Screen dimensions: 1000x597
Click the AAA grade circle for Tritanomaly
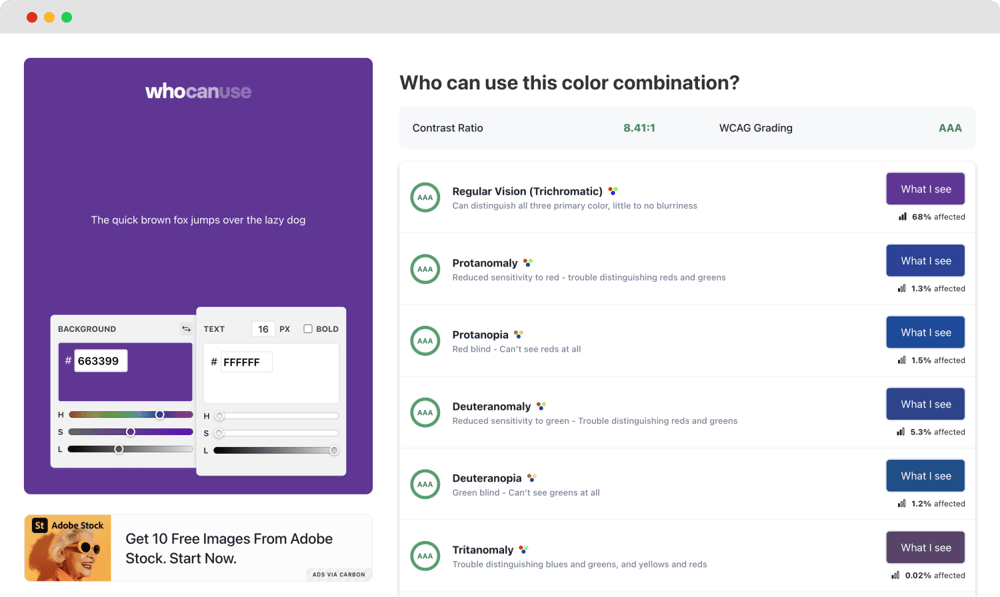pyautogui.click(x=425, y=556)
